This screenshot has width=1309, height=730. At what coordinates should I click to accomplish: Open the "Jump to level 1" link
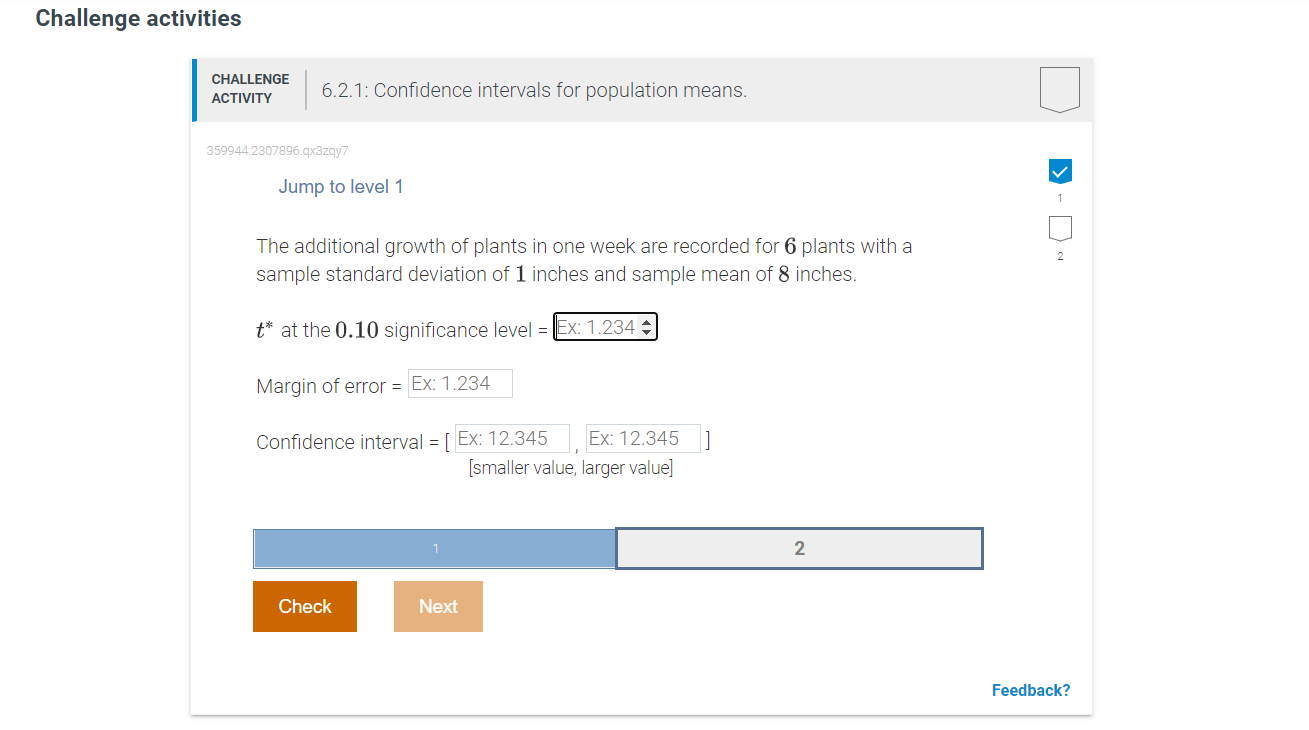tap(341, 186)
